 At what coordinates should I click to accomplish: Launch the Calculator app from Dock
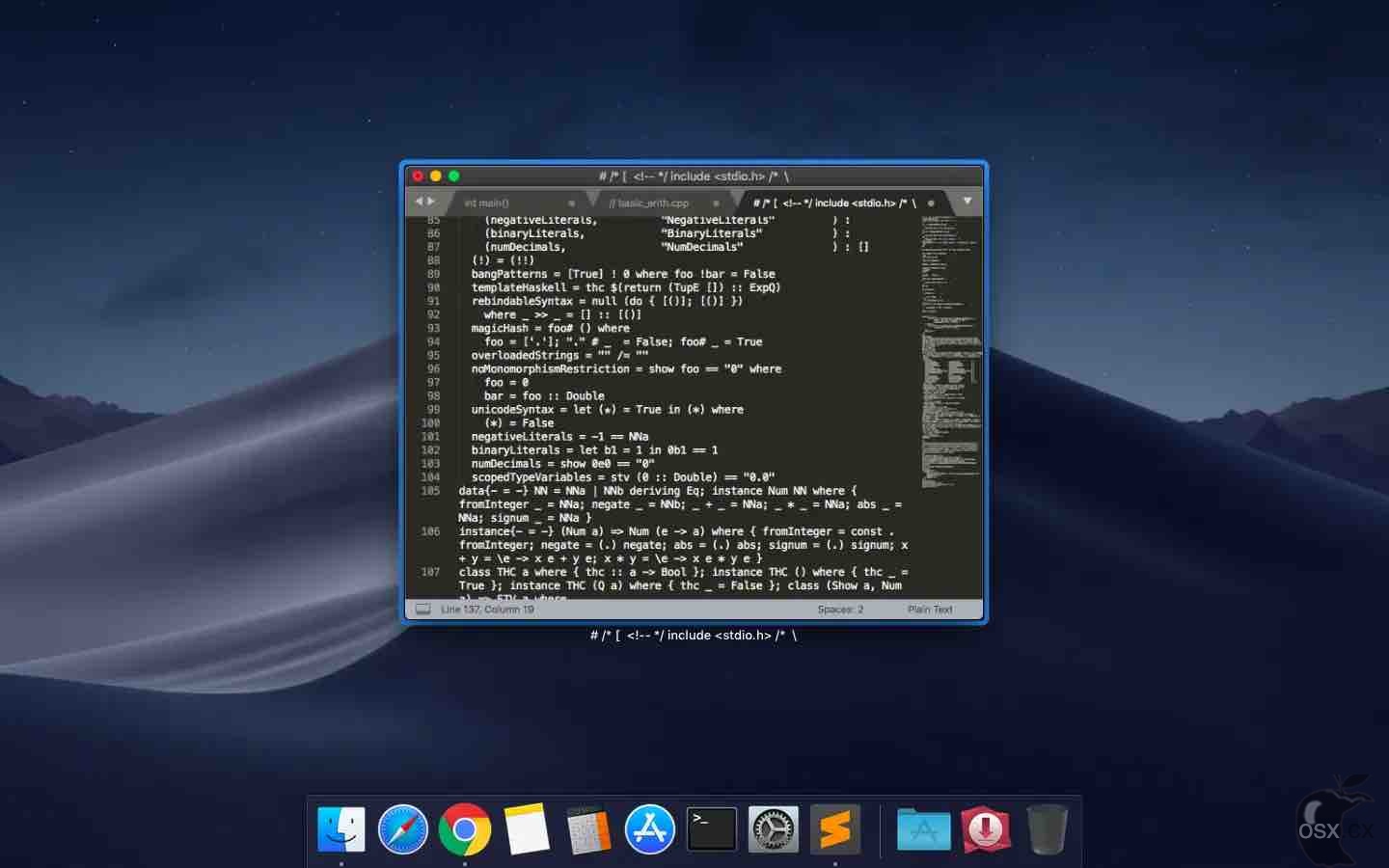point(588,829)
